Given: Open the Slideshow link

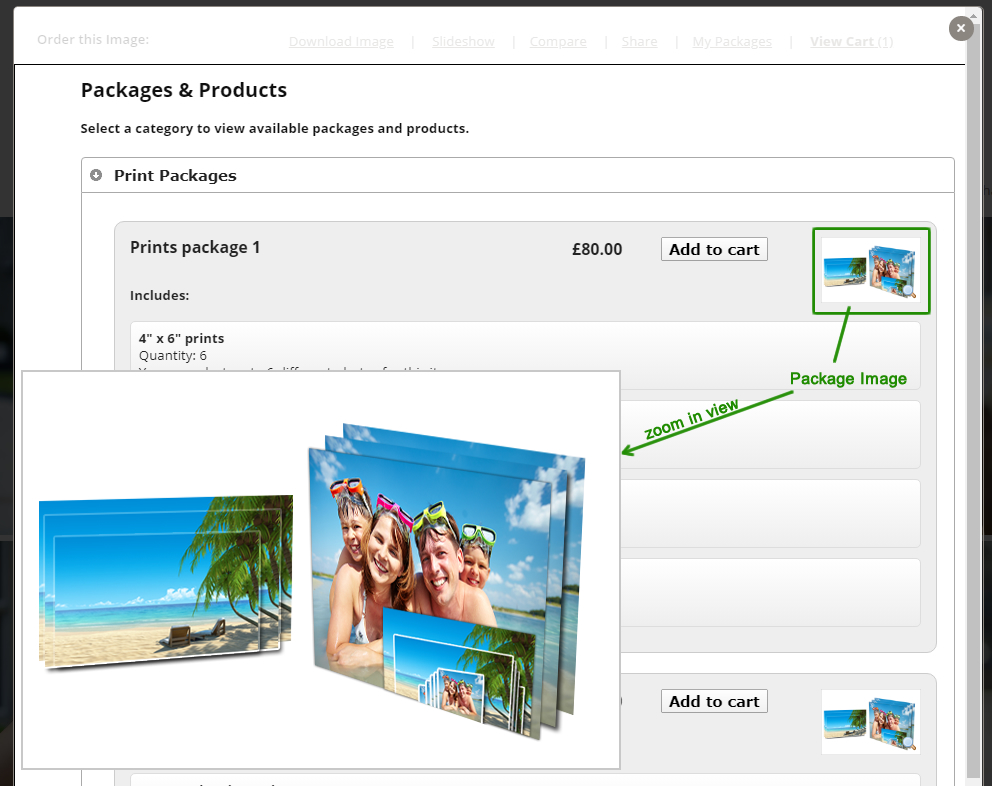Looking at the screenshot, I should click(463, 42).
